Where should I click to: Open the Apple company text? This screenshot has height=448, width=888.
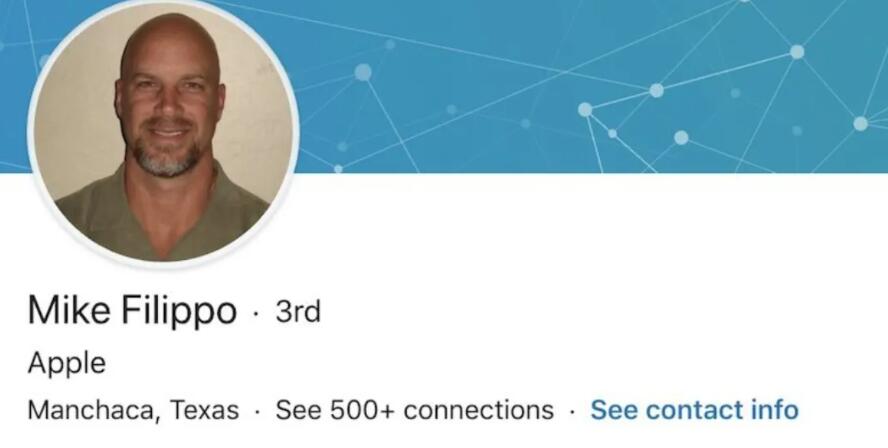(x=66, y=364)
